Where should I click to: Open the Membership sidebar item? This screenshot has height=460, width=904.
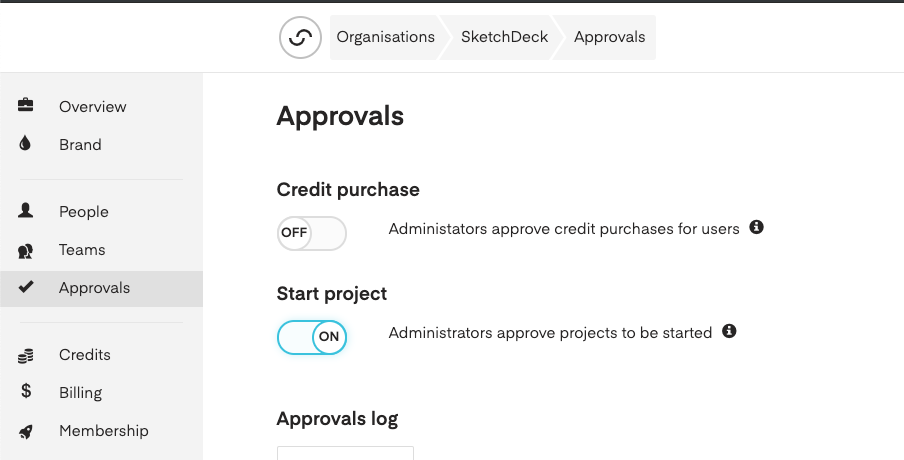[x=101, y=431]
